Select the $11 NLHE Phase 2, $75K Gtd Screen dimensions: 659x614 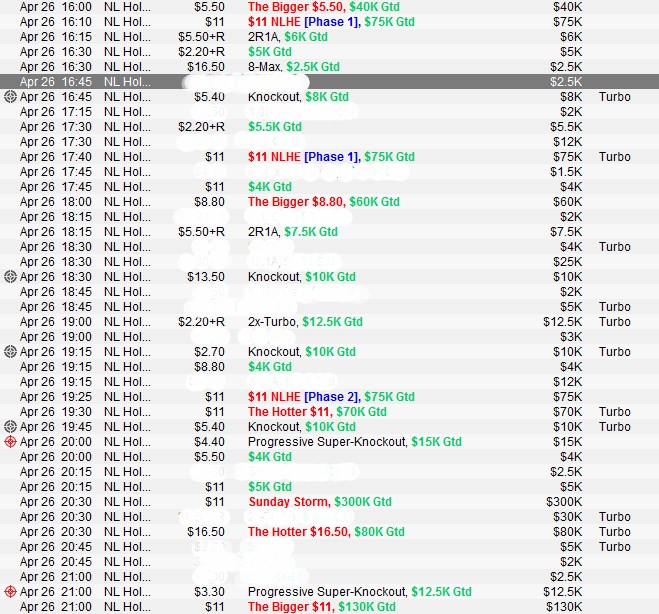click(x=331, y=397)
